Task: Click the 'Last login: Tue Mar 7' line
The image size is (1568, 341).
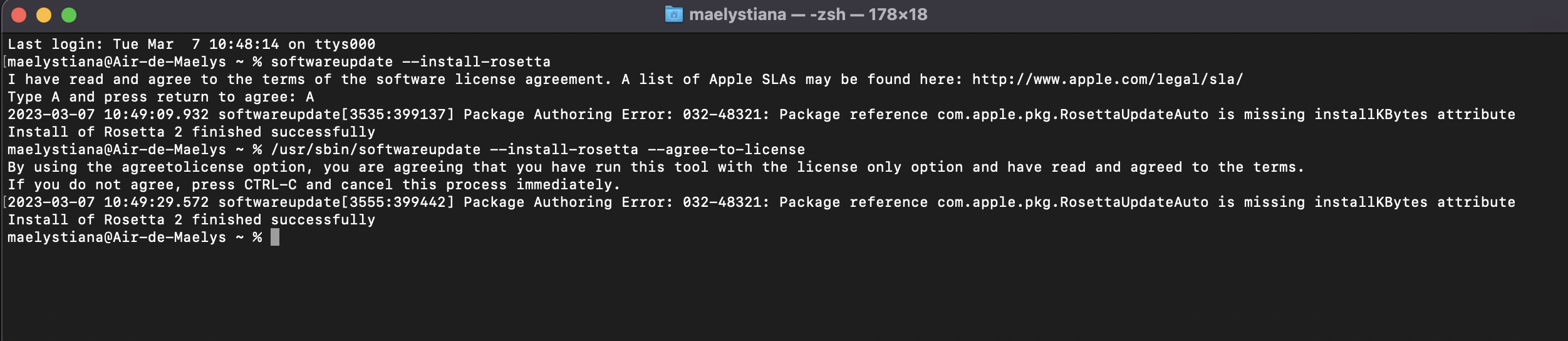Action: click(x=191, y=44)
